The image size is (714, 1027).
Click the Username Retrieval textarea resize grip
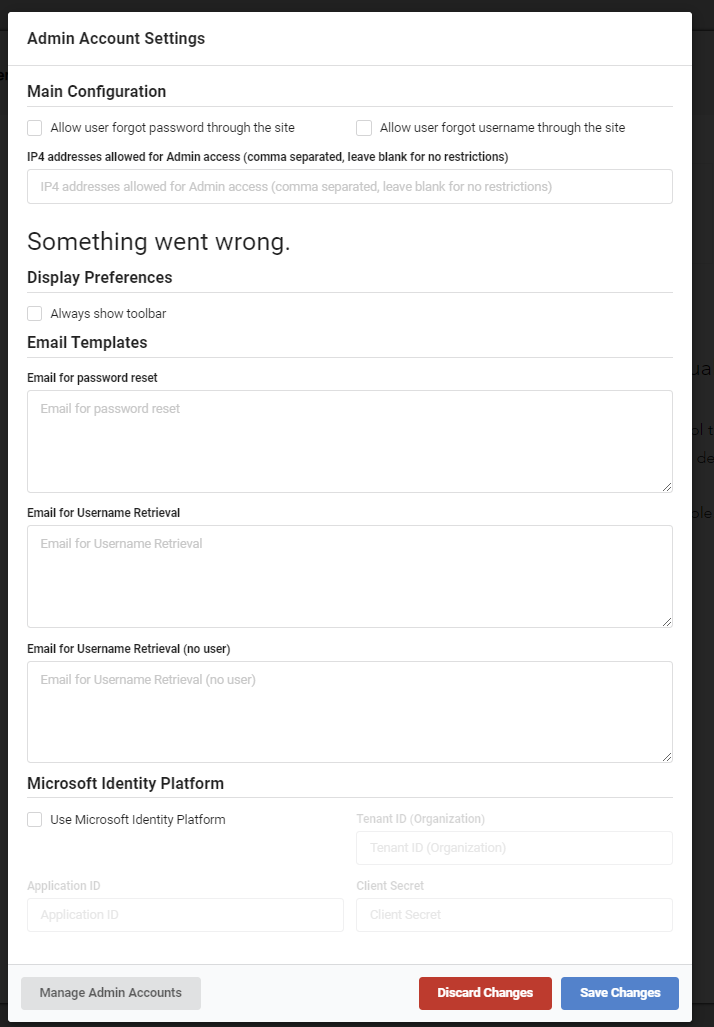(667, 622)
